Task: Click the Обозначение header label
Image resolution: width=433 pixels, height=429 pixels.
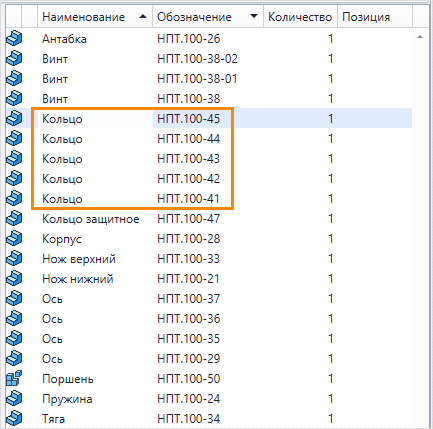Action: click(194, 17)
